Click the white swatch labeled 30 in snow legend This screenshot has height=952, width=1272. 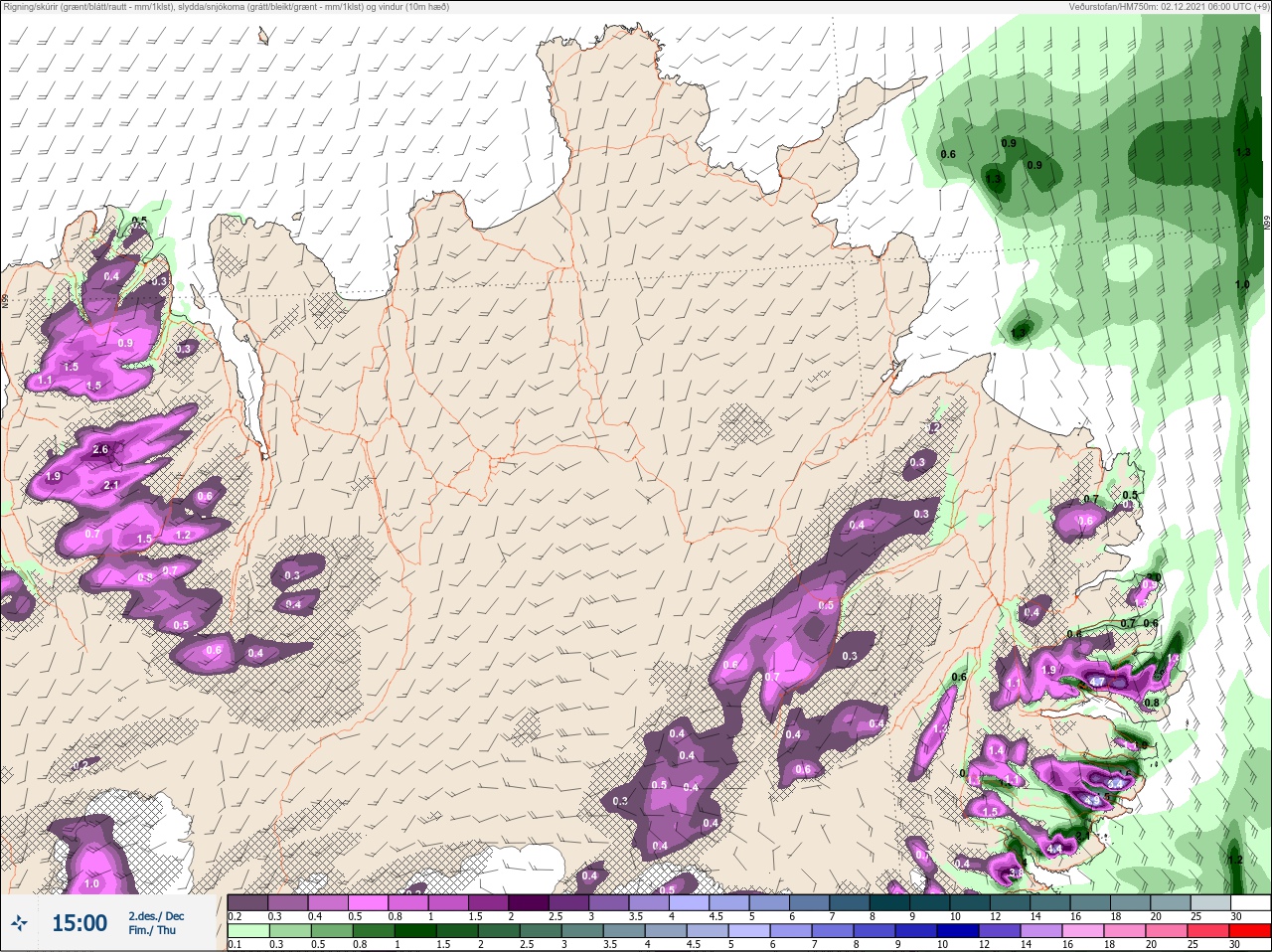click(1249, 902)
